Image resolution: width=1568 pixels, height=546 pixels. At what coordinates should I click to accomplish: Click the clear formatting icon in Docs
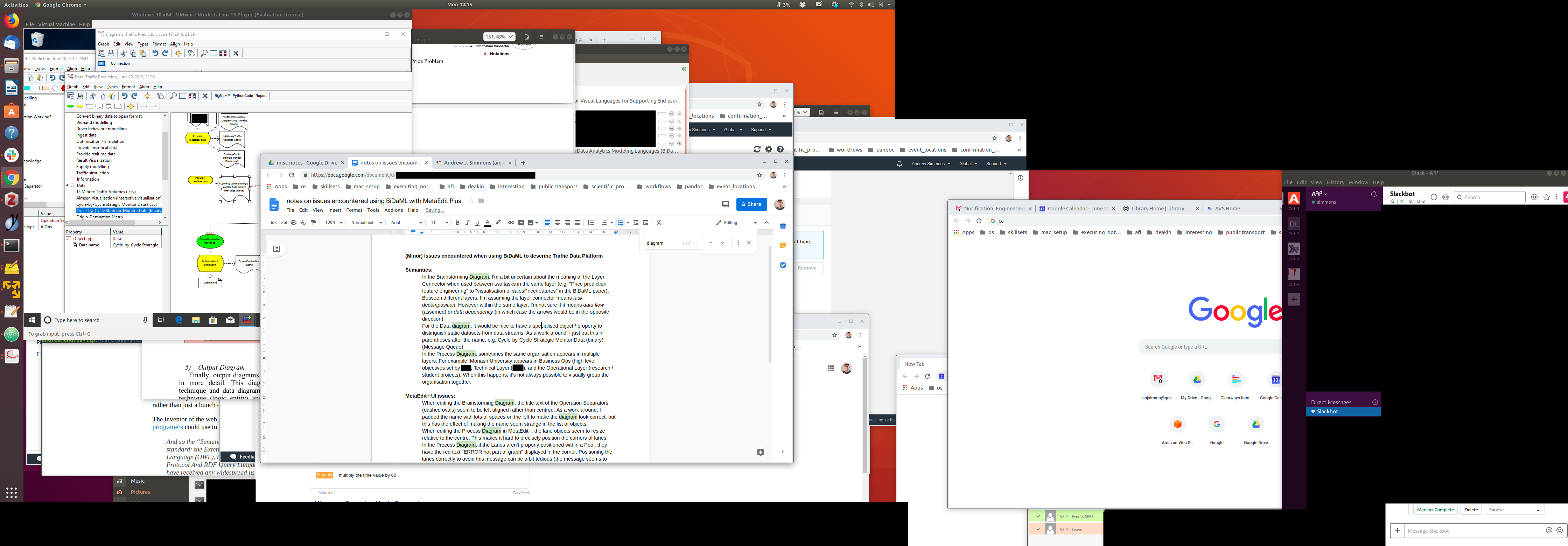pos(659,223)
